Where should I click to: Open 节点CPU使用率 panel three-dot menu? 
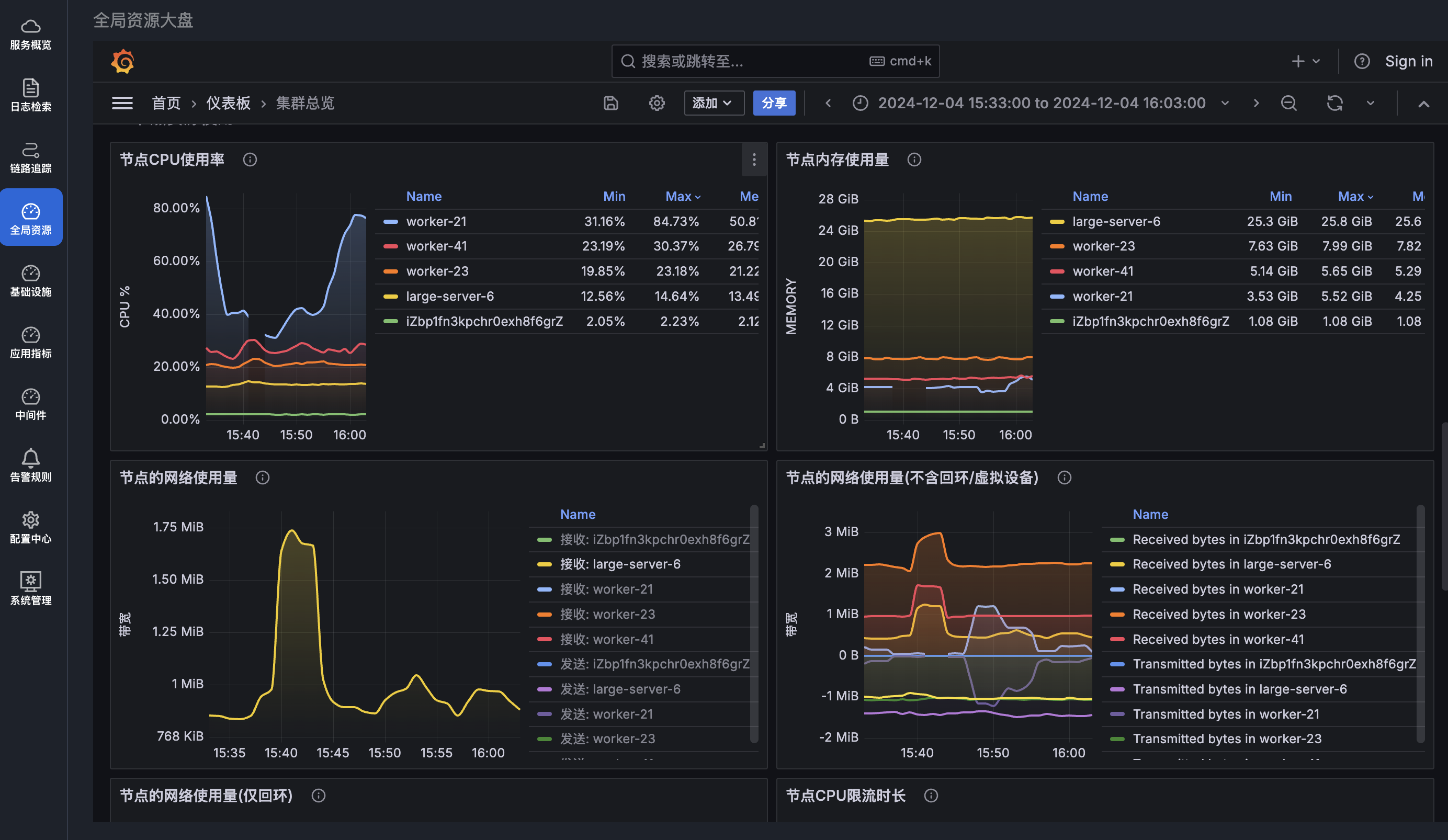[x=754, y=160]
